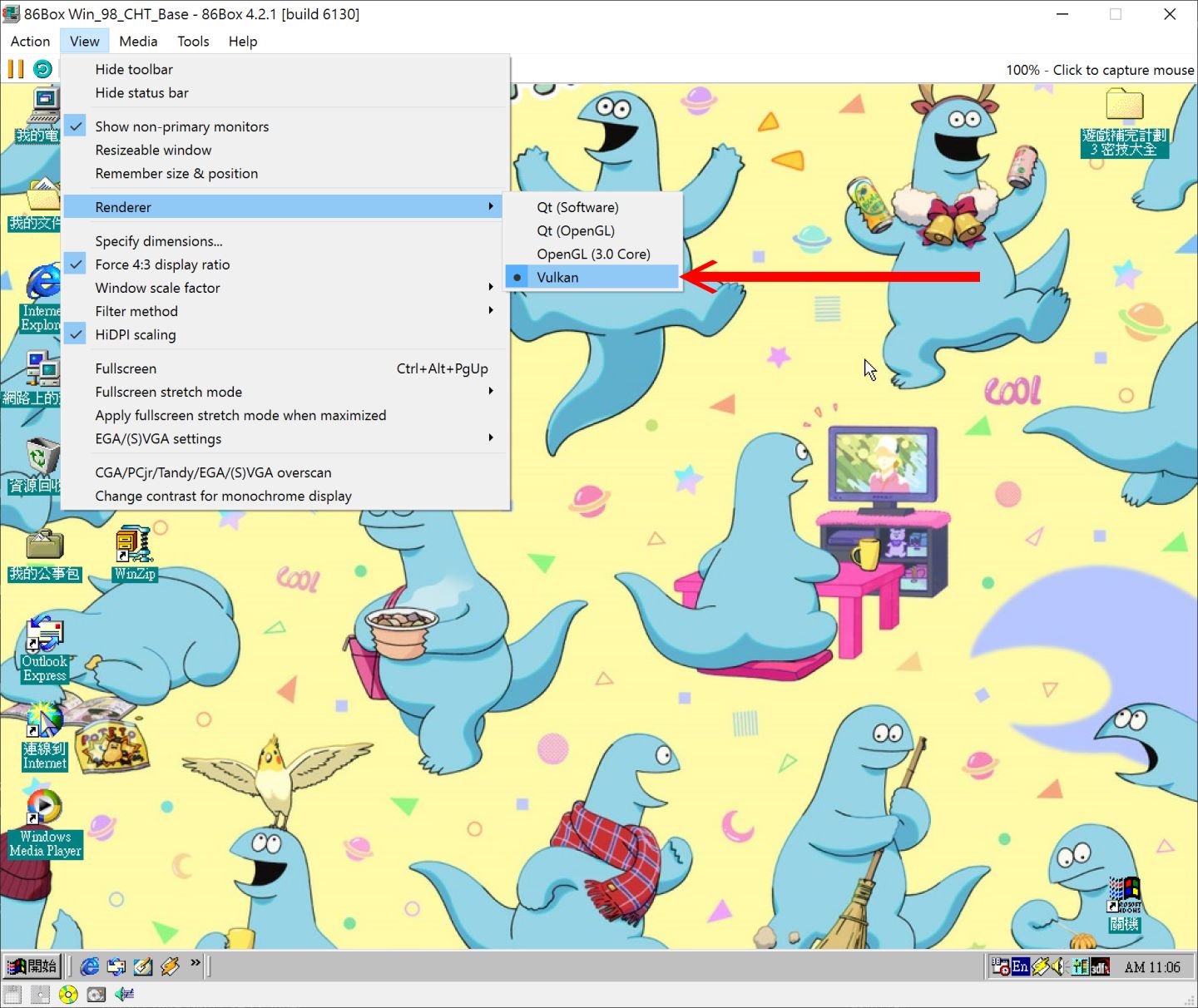Select OpenGL (3.0 Core) renderer
Viewport: 1198px width, 1008px height.
coord(592,254)
